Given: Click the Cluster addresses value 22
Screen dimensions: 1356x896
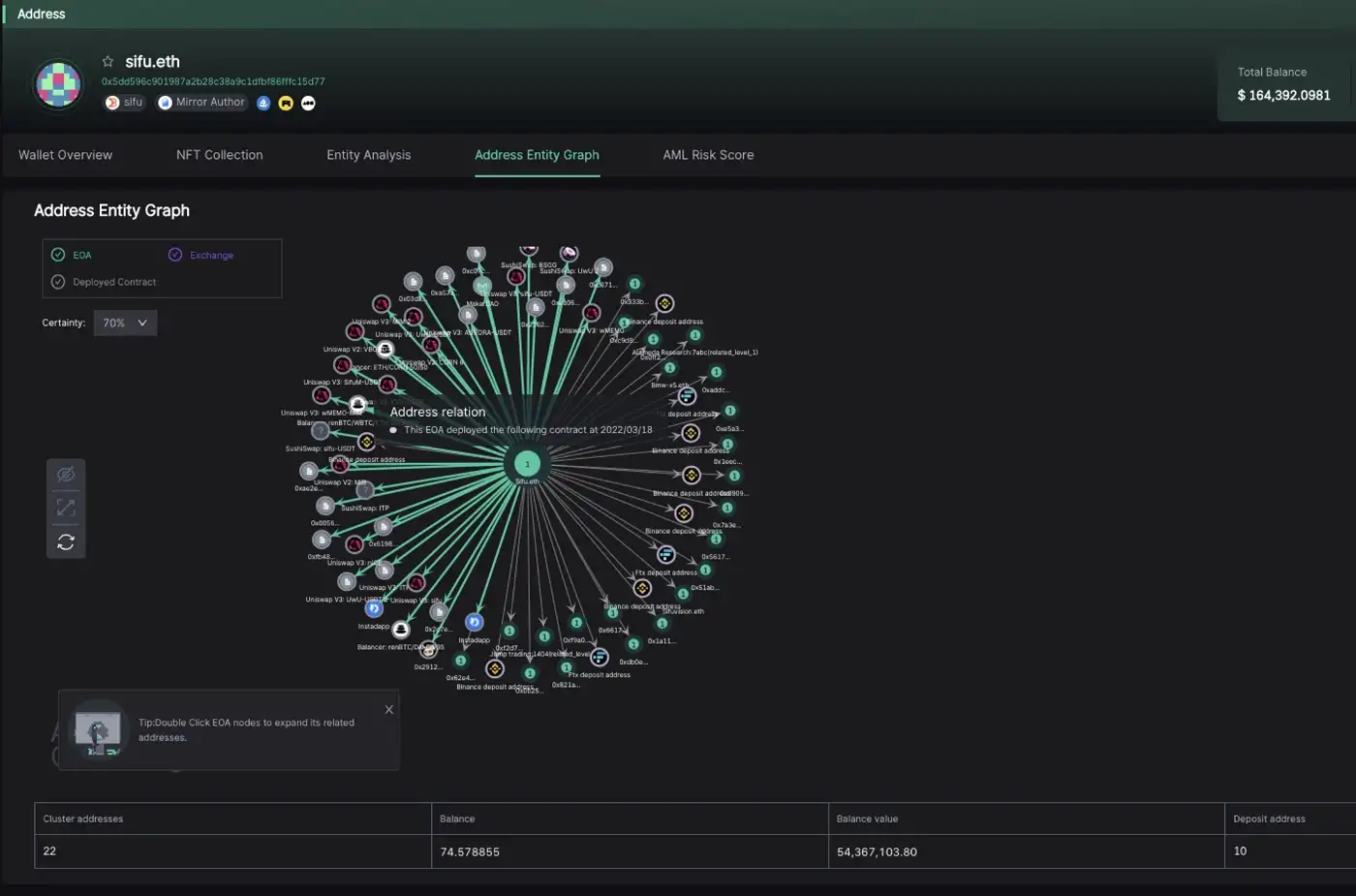Looking at the screenshot, I should point(49,851).
